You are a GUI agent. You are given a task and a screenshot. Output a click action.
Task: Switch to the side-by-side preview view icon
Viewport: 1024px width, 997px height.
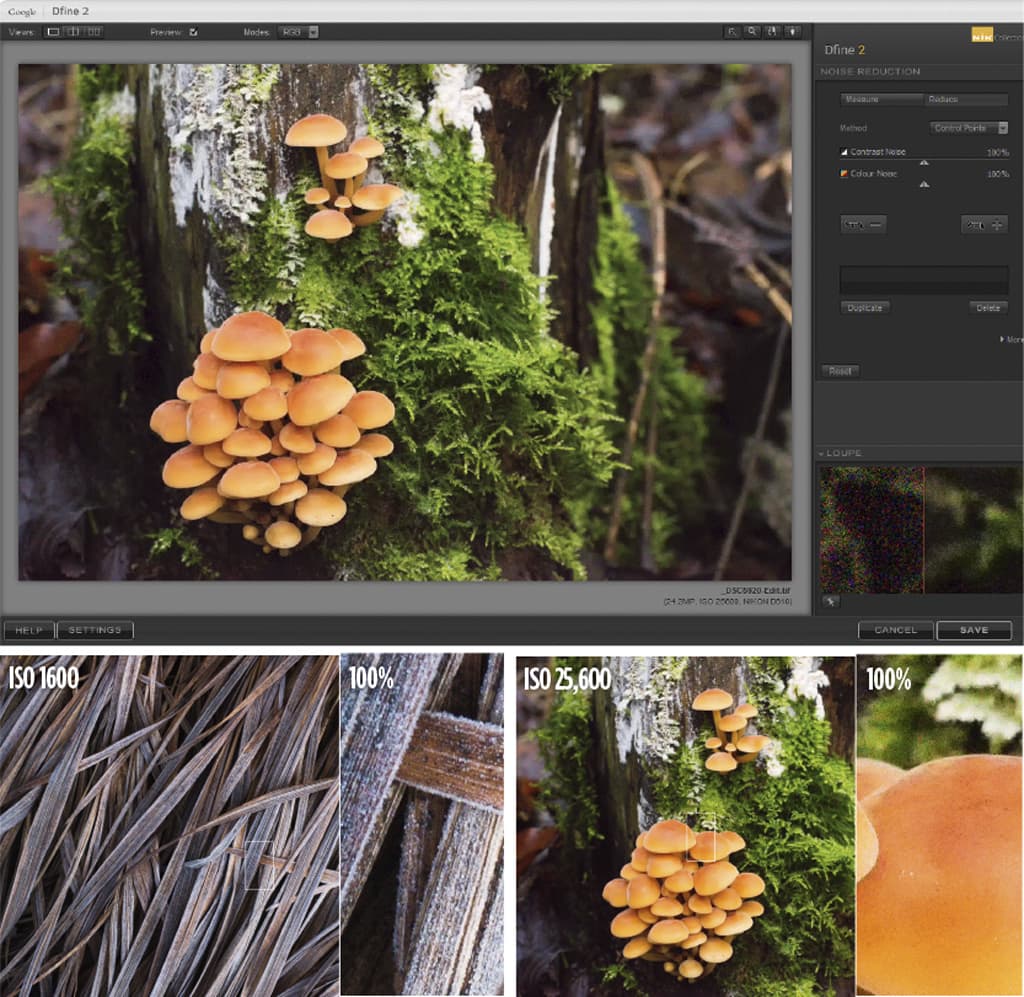pos(94,31)
